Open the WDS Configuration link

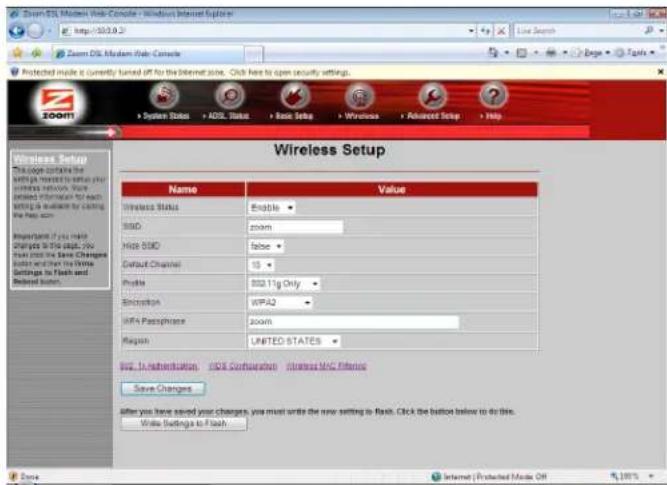pos(243,366)
